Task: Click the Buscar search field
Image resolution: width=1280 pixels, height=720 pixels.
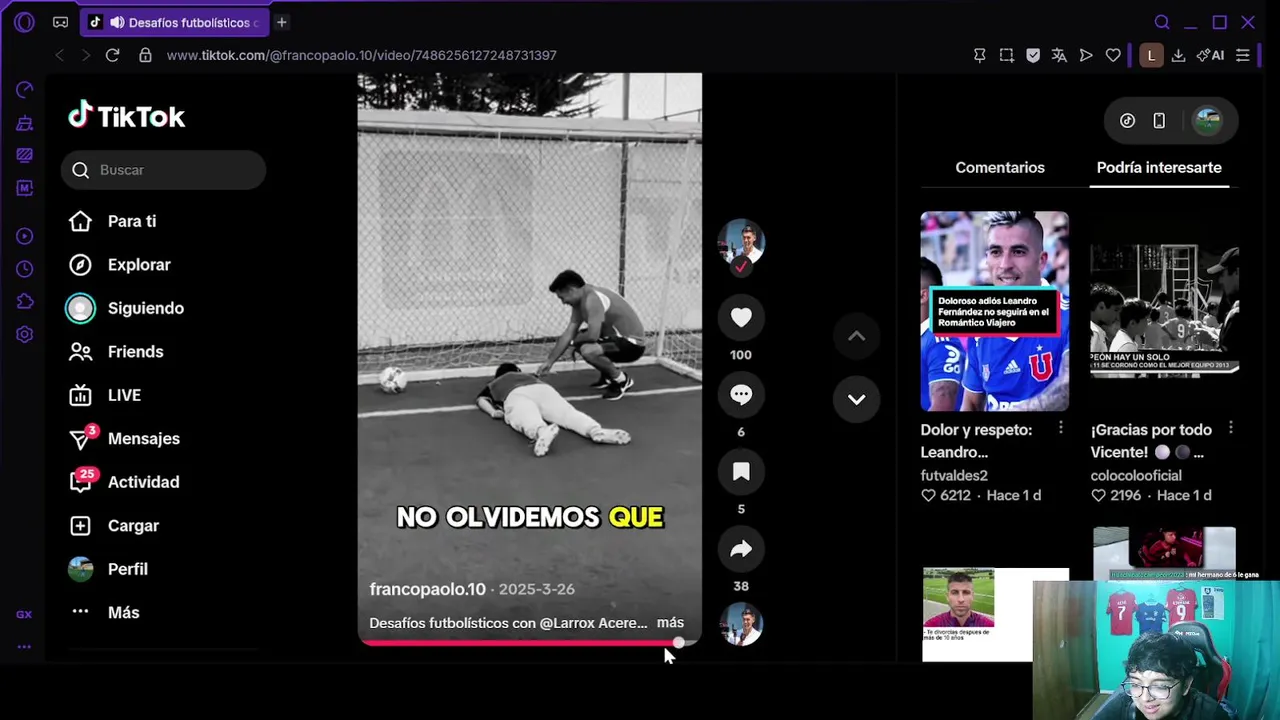Action: click(x=164, y=170)
